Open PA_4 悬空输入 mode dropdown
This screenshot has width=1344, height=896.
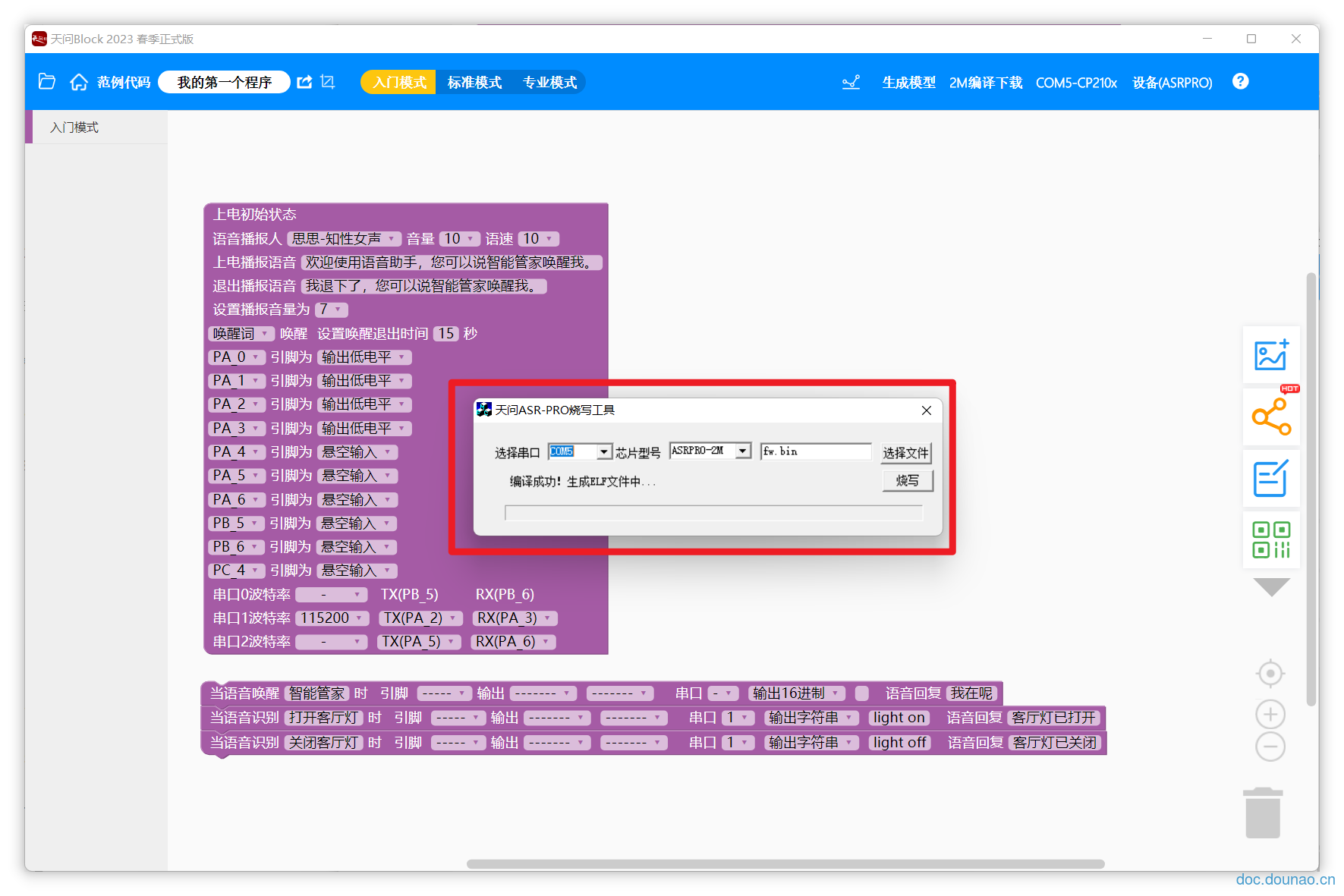(357, 452)
